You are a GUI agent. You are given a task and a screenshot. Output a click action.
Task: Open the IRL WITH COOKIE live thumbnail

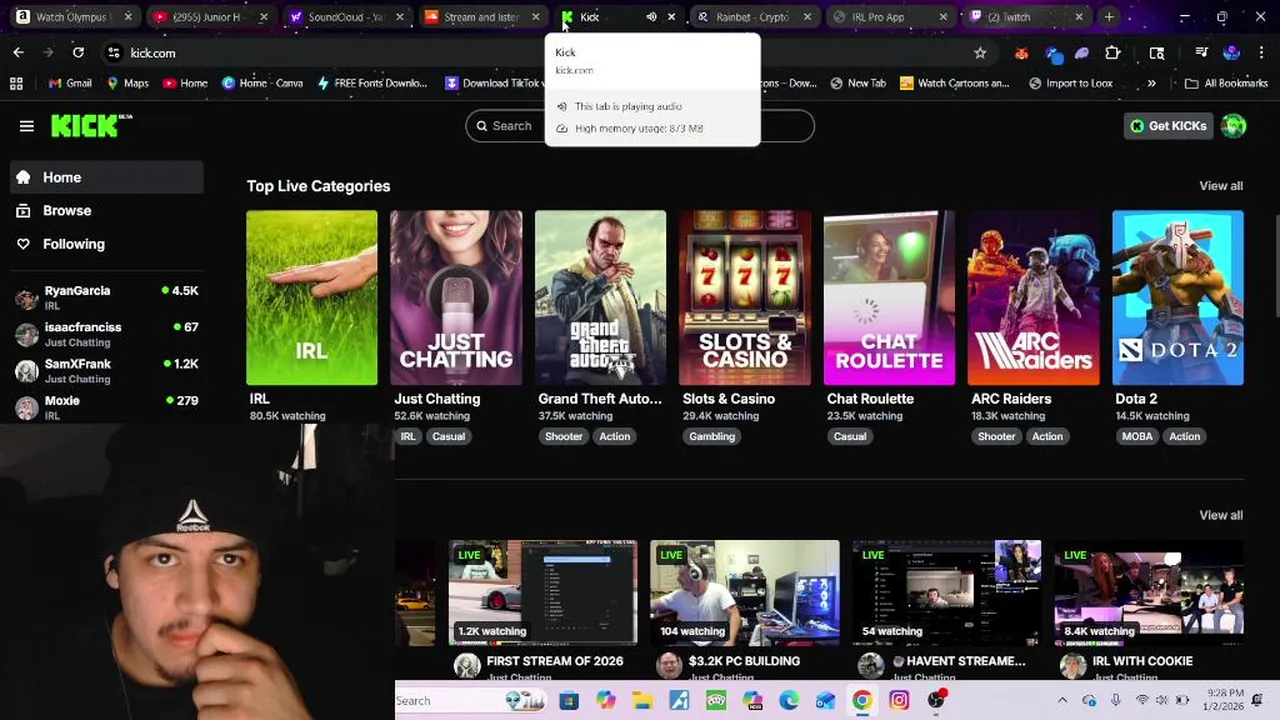click(x=1149, y=593)
